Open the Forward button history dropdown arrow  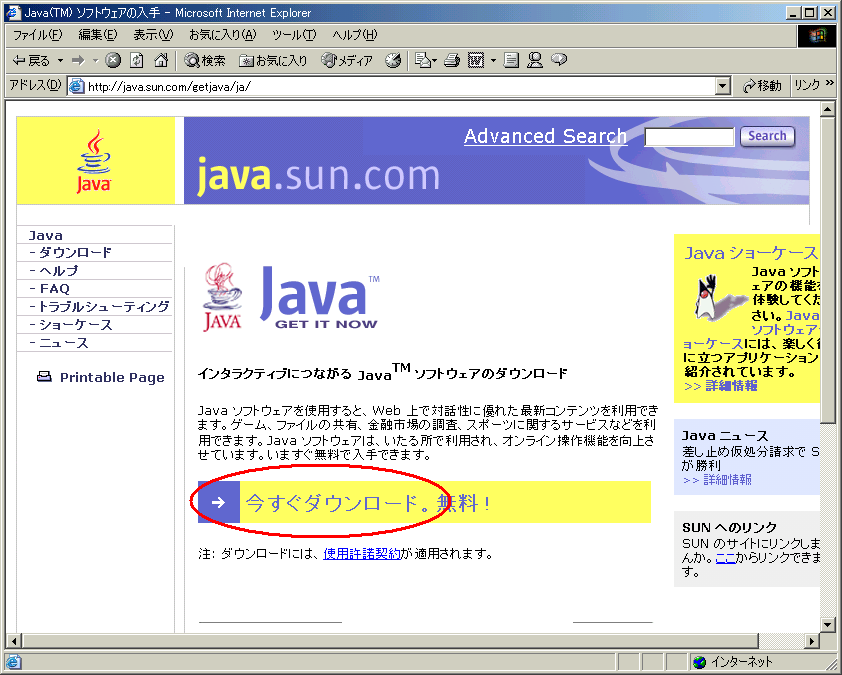pyautogui.click(x=96, y=61)
